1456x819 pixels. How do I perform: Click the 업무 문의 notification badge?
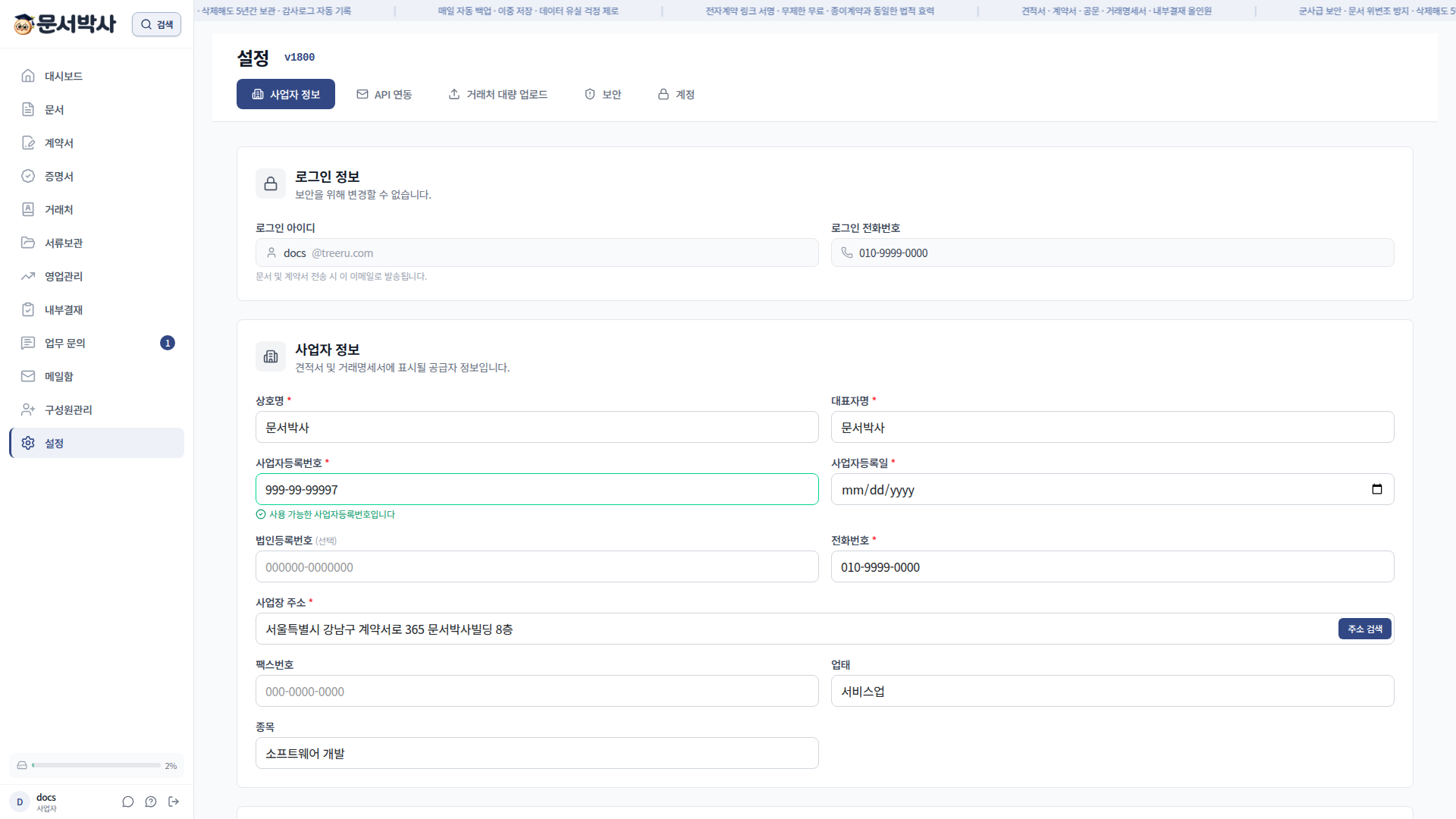click(168, 343)
